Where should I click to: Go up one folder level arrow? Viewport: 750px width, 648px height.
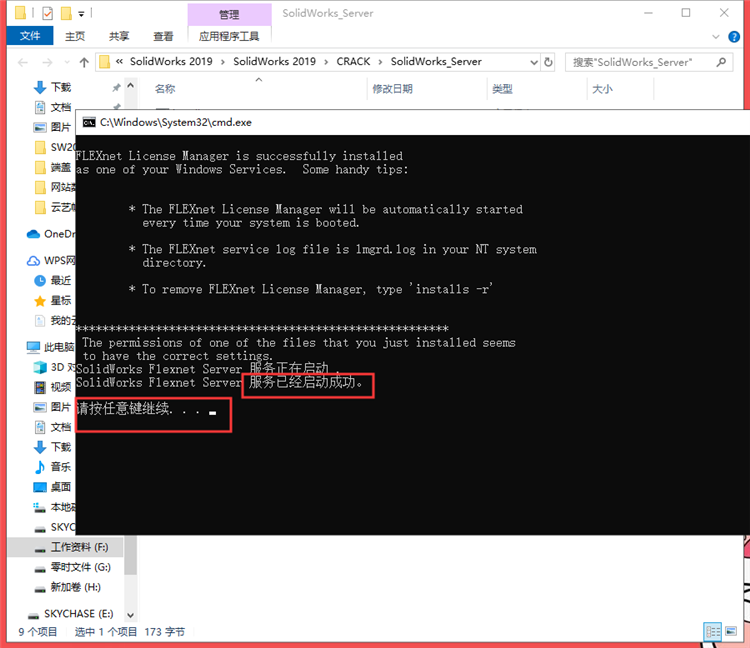click(84, 63)
